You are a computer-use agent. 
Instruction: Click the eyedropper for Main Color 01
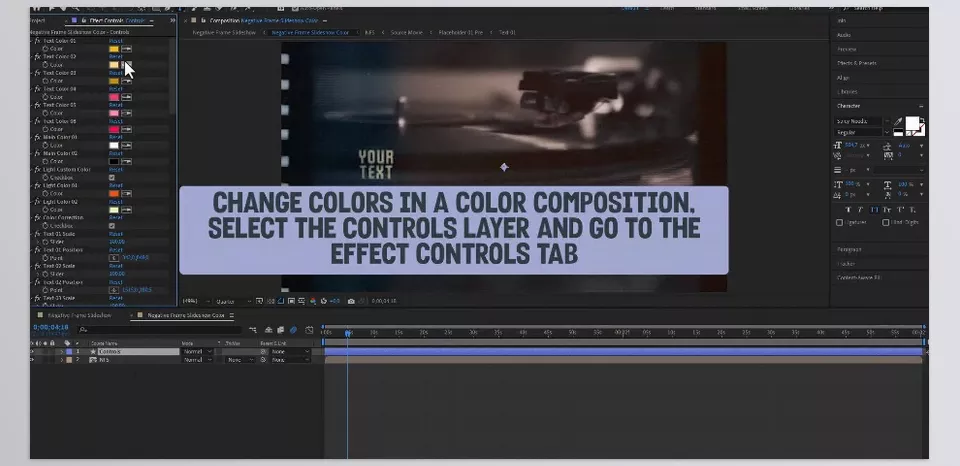point(127,145)
